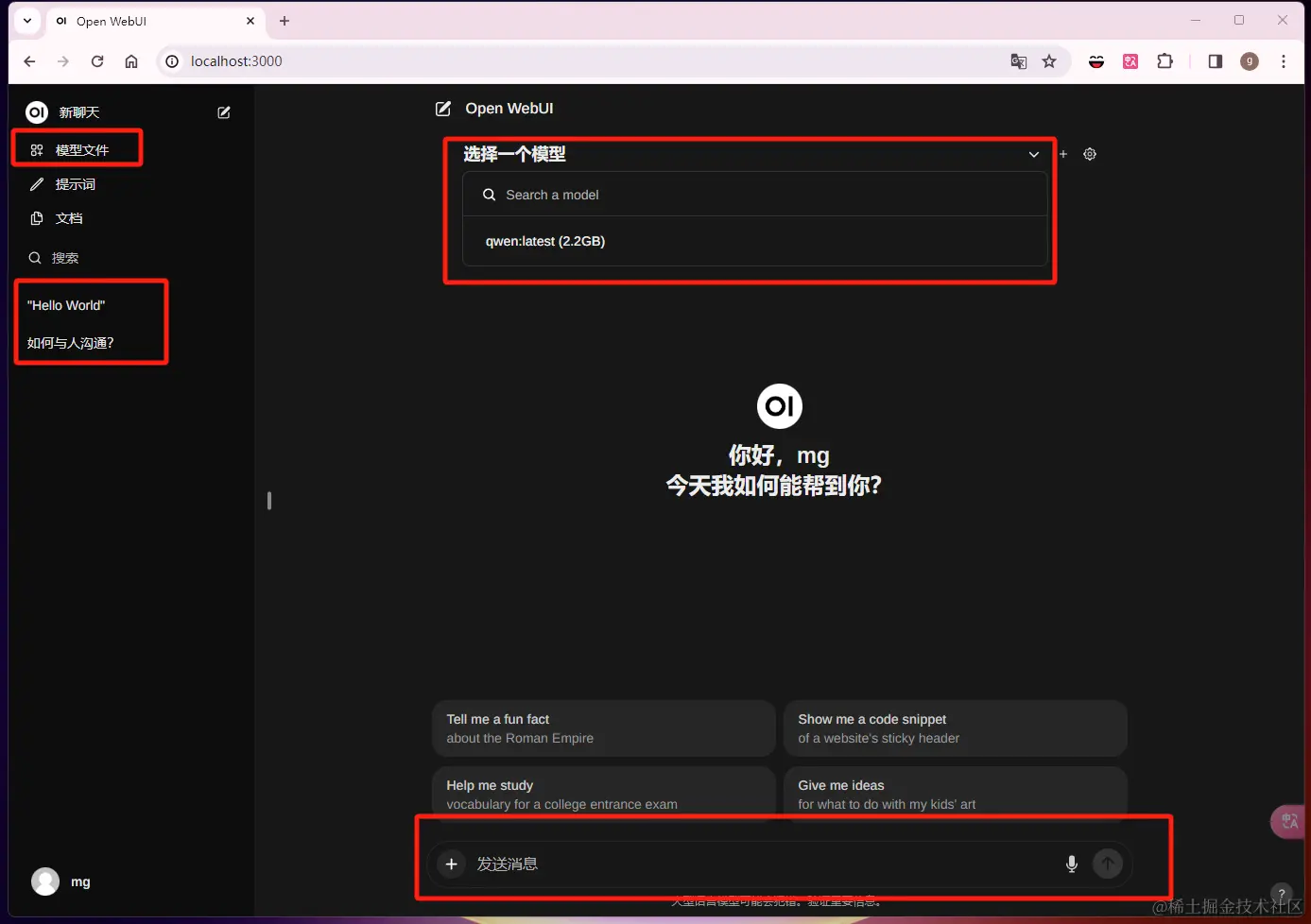Click the Tell me a fun fact suggestion
This screenshot has height=924, width=1311.
click(x=603, y=727)
